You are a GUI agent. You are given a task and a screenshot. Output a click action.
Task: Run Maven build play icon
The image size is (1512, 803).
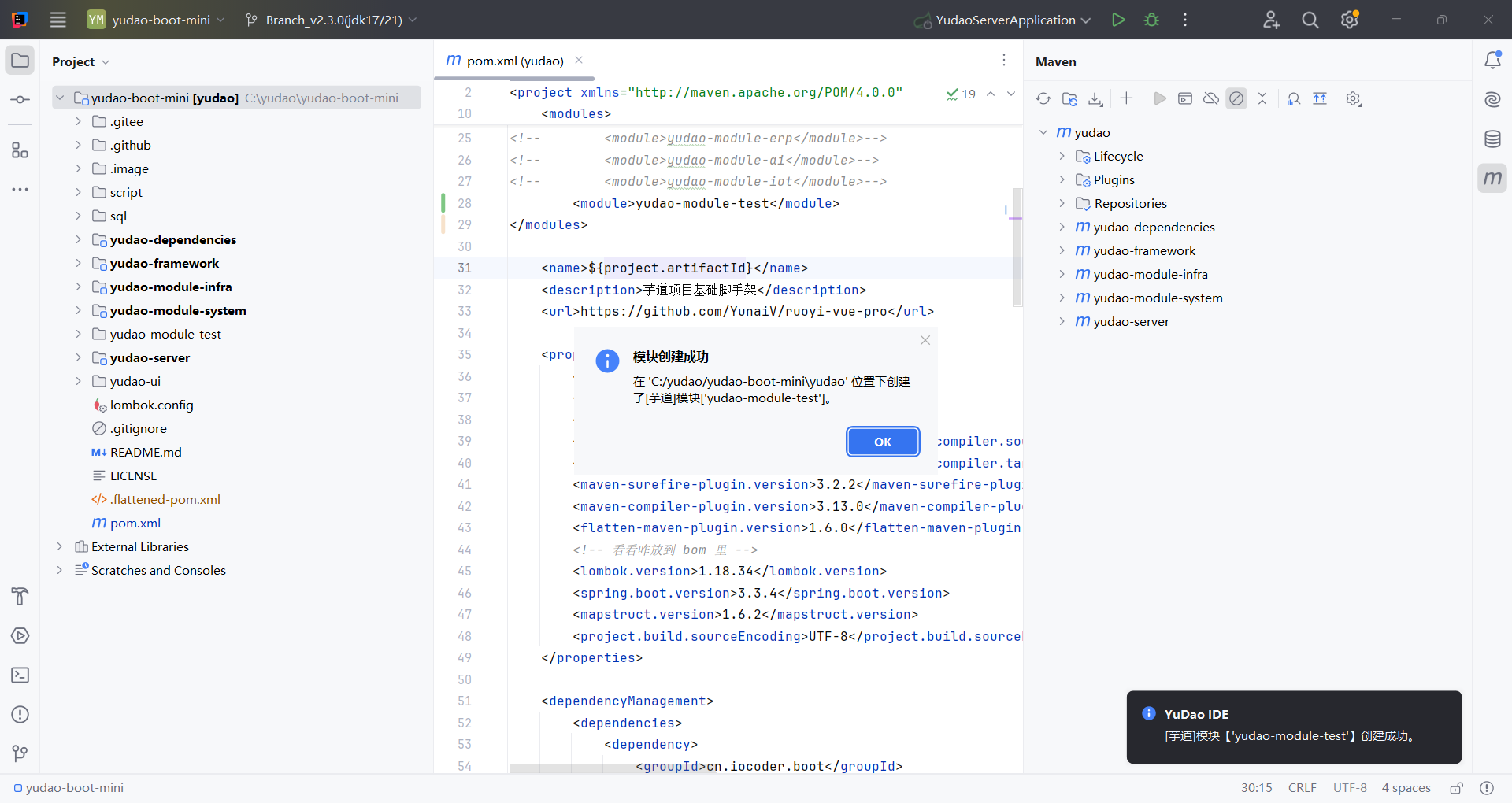pos(1159,98)
